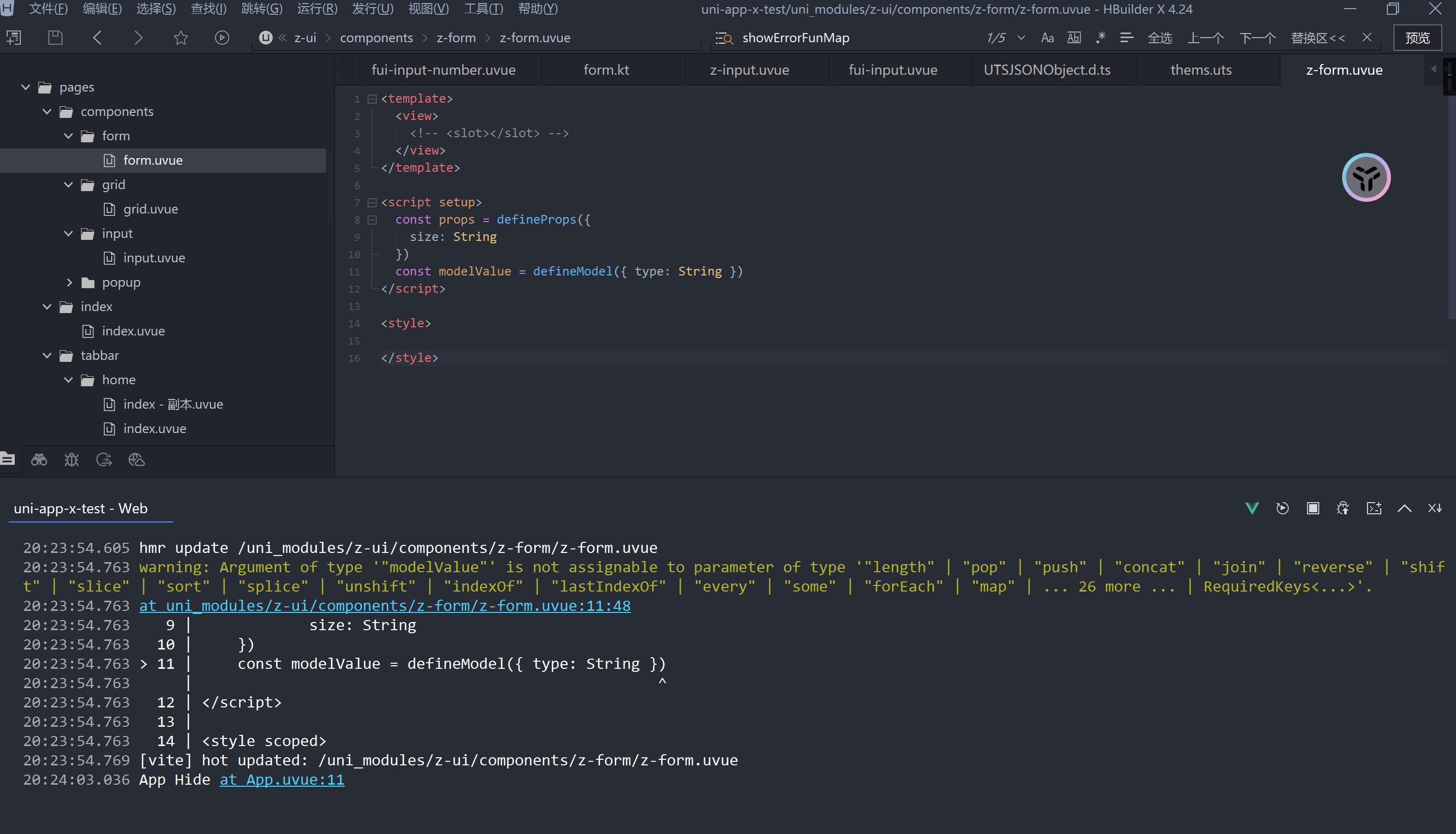
Task: Click the green Vue icon in console
Action: pos(1252,508)
